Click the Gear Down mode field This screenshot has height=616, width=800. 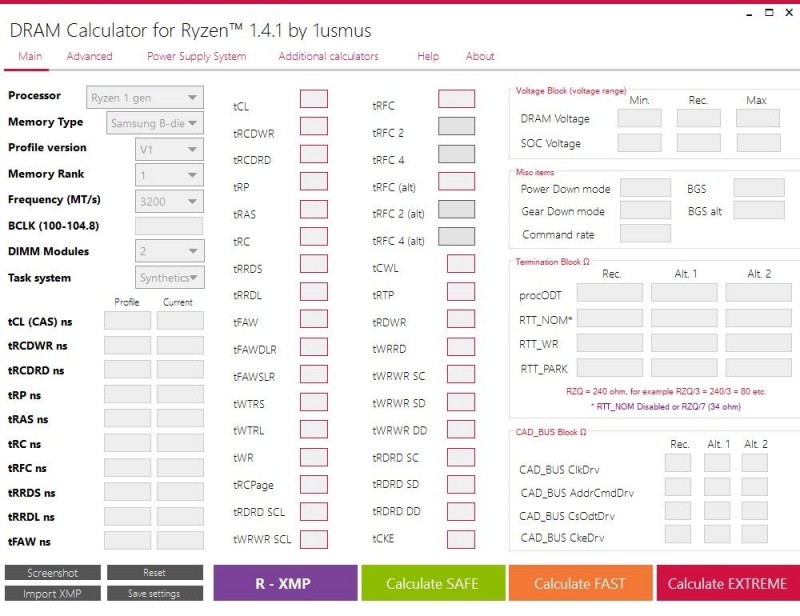click(x=645, y=210)
